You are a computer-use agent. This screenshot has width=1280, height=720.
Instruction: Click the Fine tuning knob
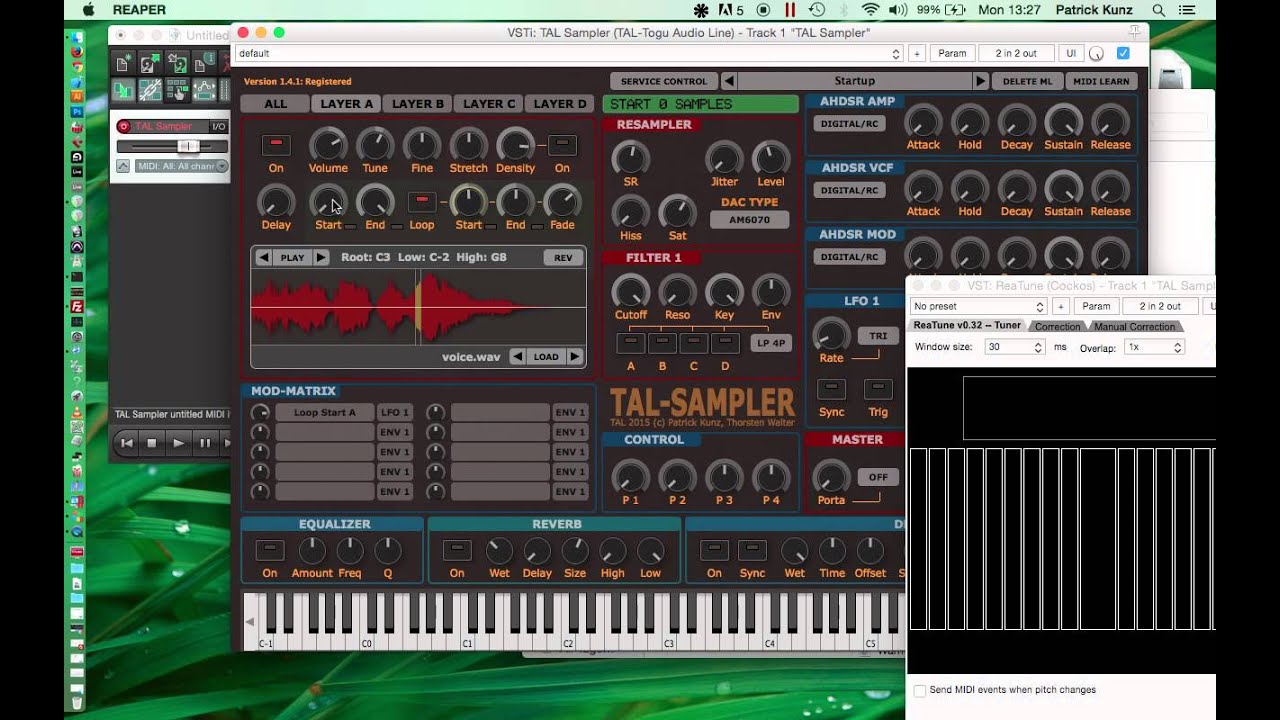[422, 145]
